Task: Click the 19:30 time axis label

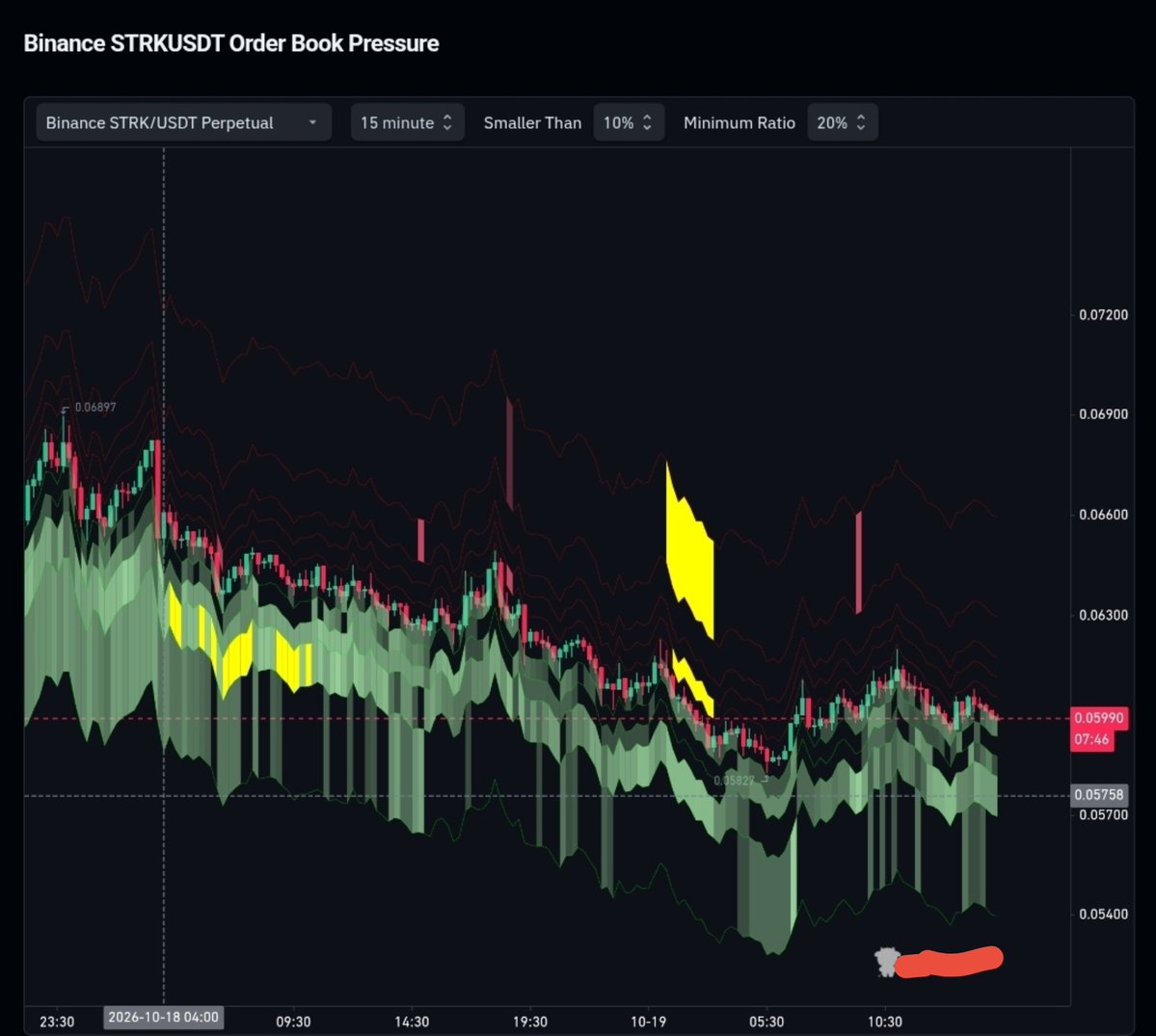Action: 530,1022
